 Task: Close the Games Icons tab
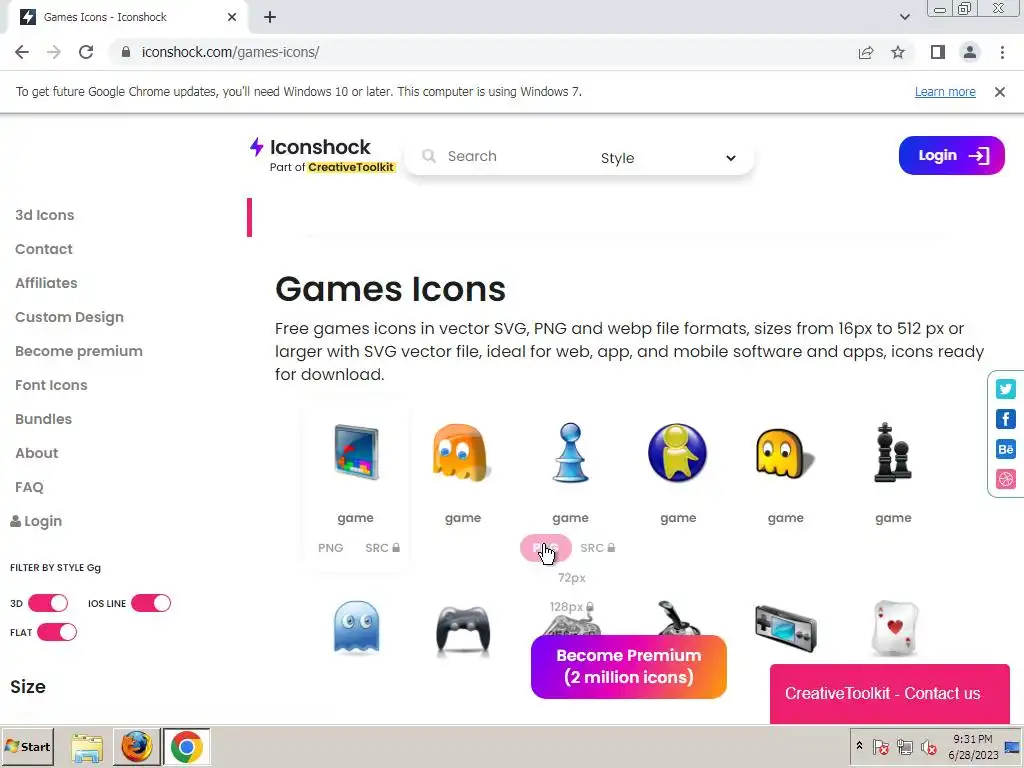(x=232, y=17)
